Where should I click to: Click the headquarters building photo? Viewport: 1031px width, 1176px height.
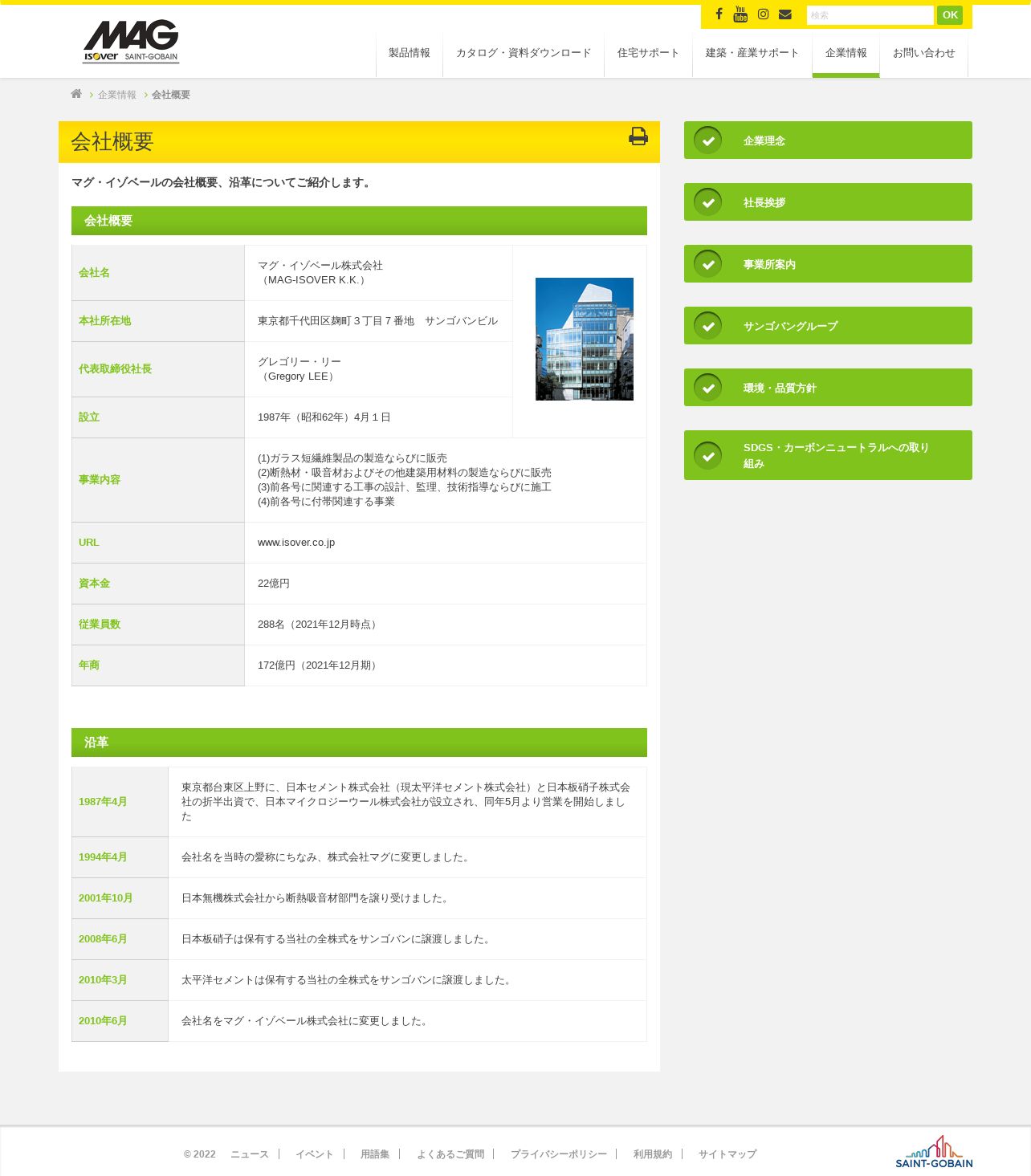pyautogui.click(x=585, y=339)
